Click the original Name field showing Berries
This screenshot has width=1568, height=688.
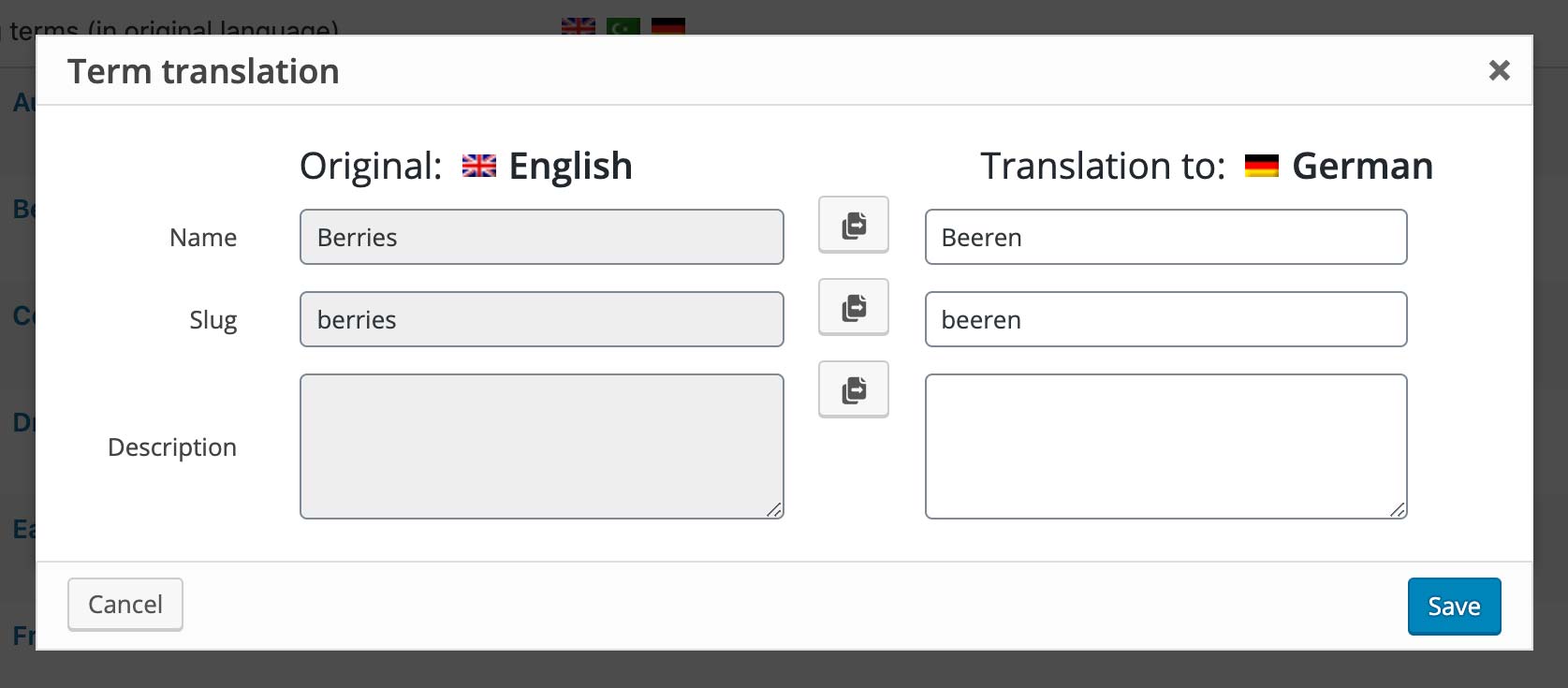click(541, 237)
